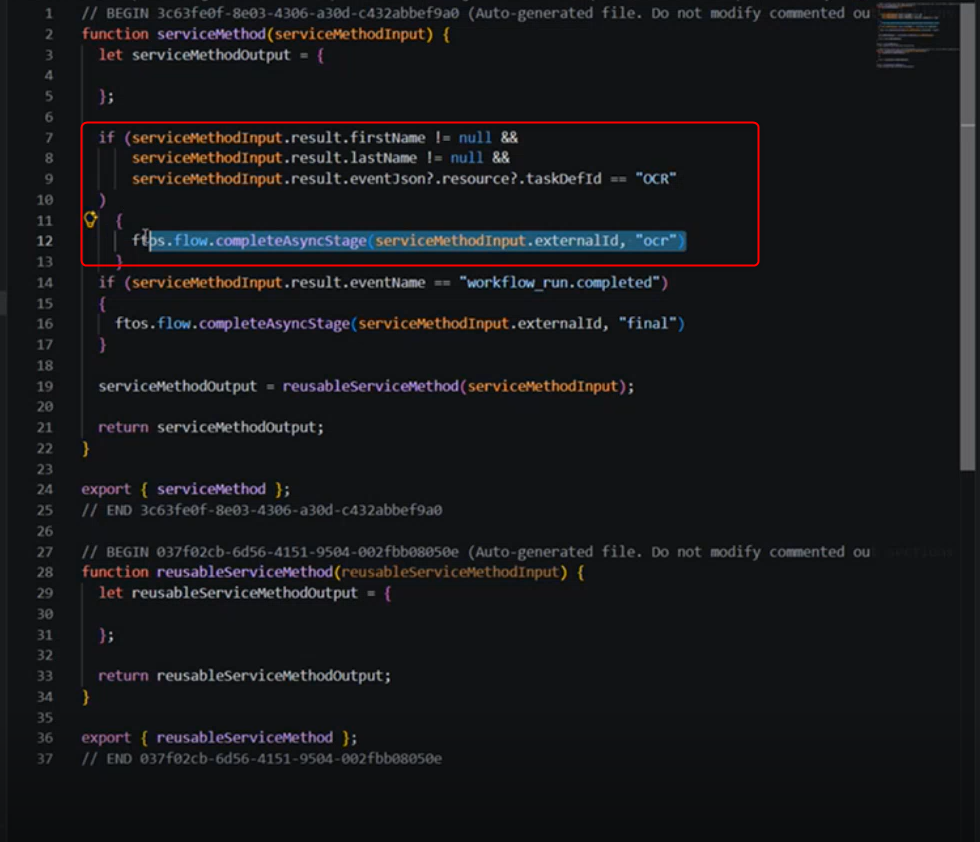Click line number 28 in the gutter
The image size is (980, 842).
pyautogui.click(x=44, y=572)
